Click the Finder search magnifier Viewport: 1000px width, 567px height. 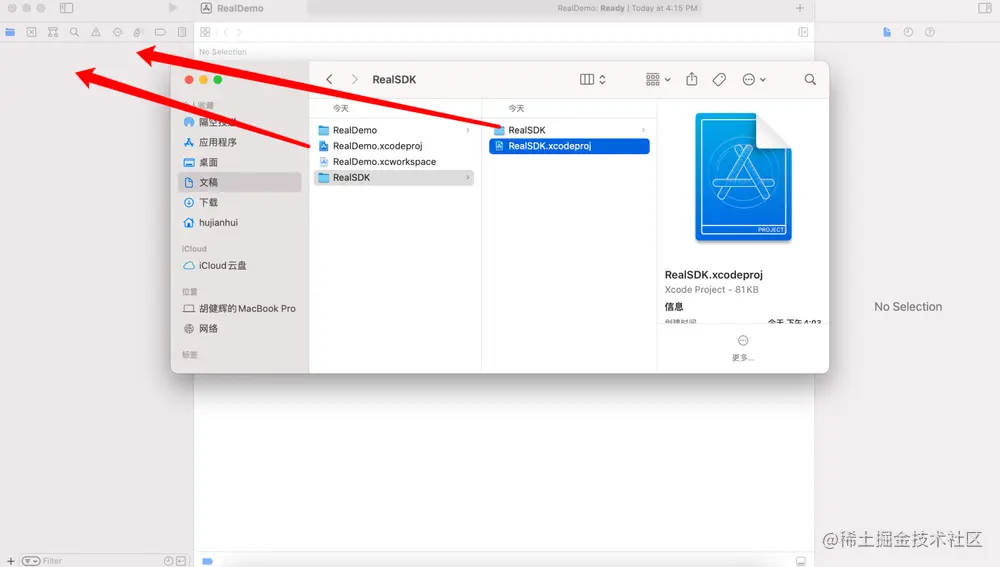click(x=810, y=79)
